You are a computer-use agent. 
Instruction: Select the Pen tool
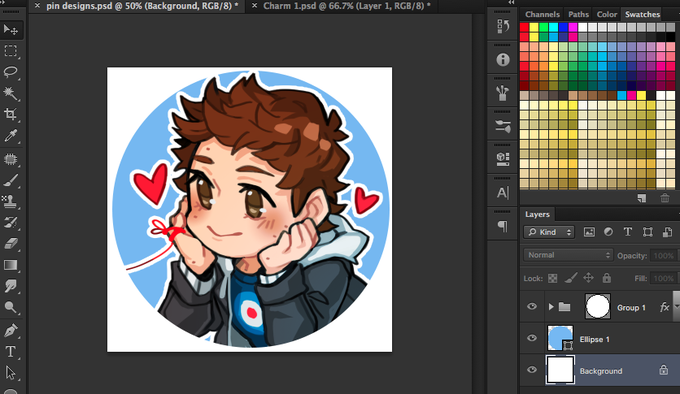[10, 331]
